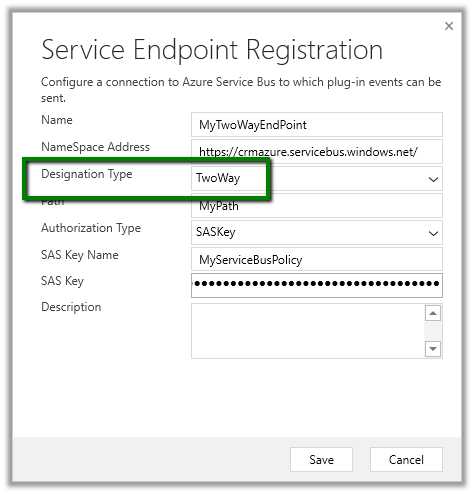The width and height of the screenshot is (474, 494).
Task: Click the Path field containing MyPath
Action: pyautogui.click(x=317, y=206)
